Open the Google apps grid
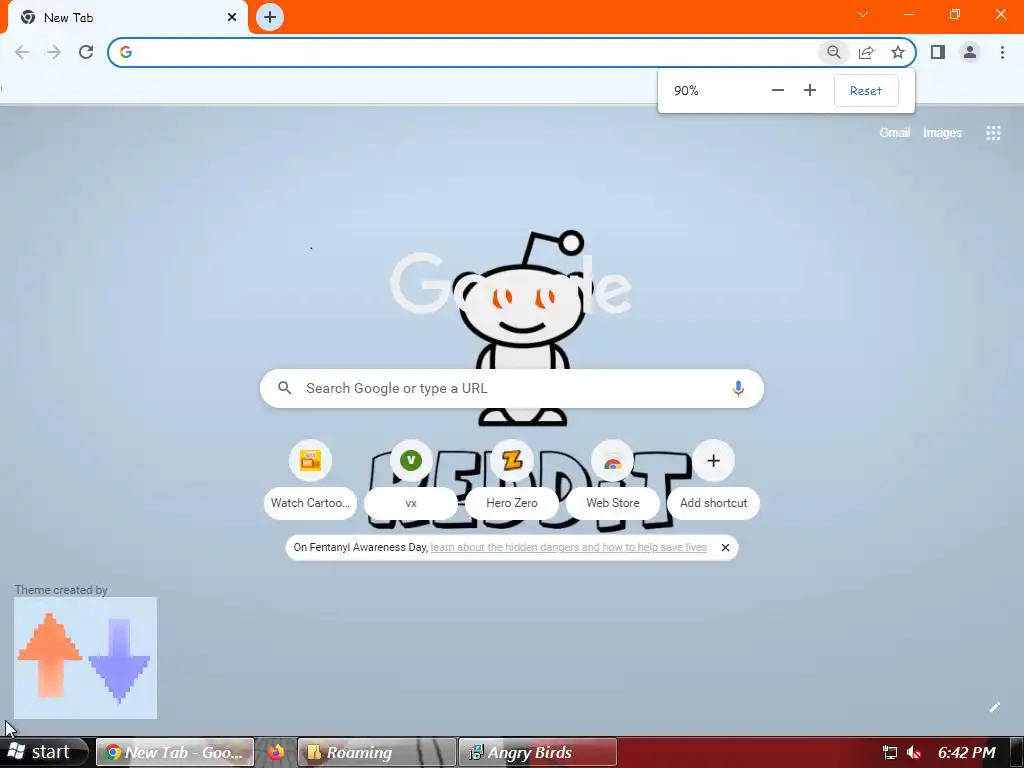The width and height of the screenshot is (1024, 768). (993, 133)
